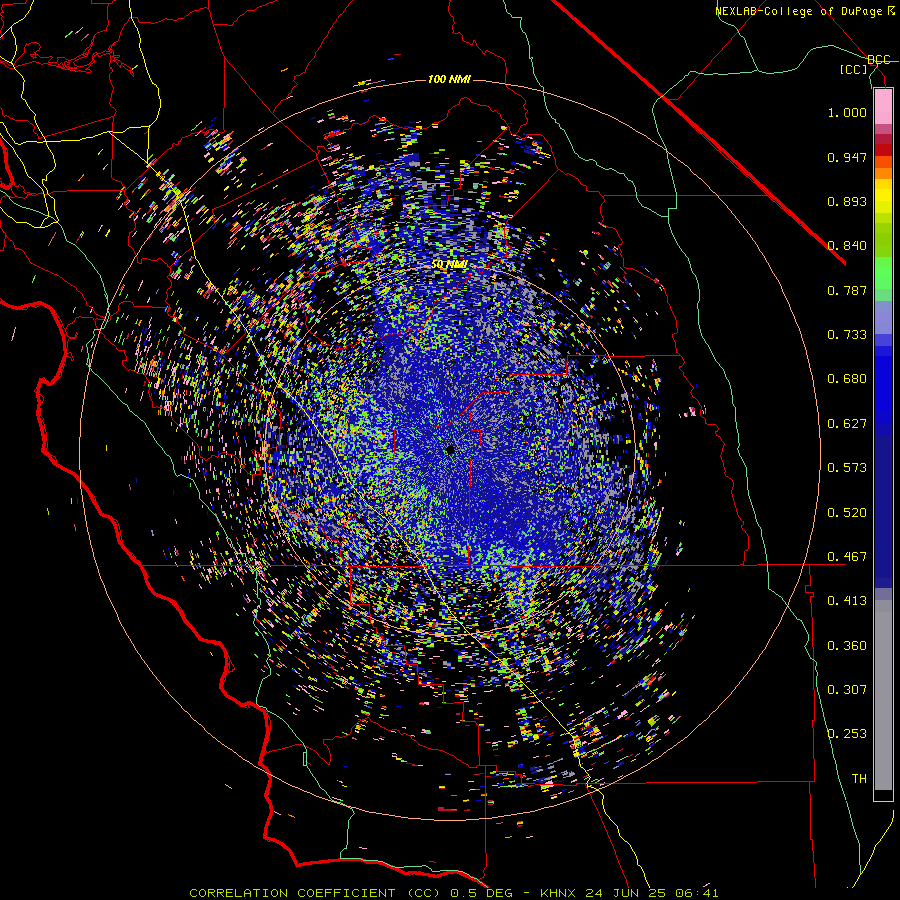Image resolution: width=900 pixels, height=900 pixels.
Task: Click the "TH" threshold label on scale
Action: (859, 779)
